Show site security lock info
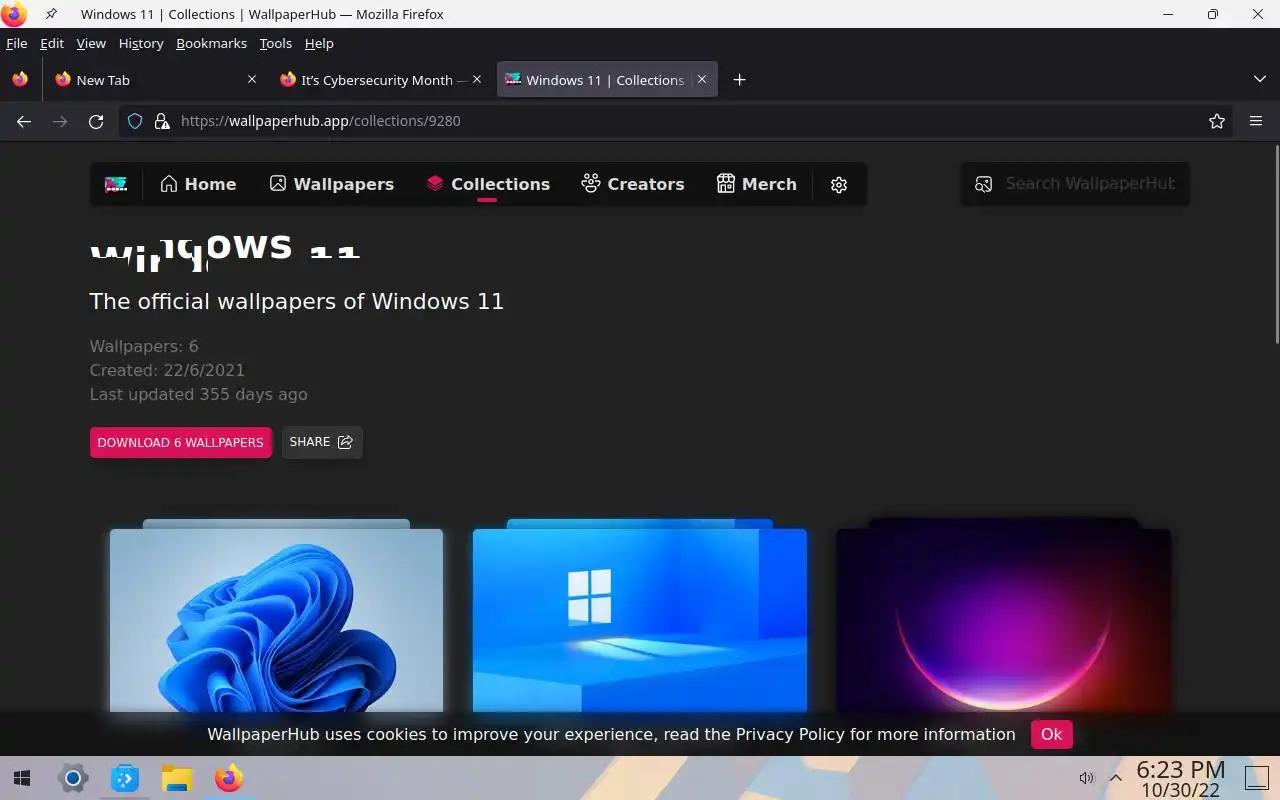Image resolution: width=1280 pixels, height=800 pixels. tap(161, 121)
